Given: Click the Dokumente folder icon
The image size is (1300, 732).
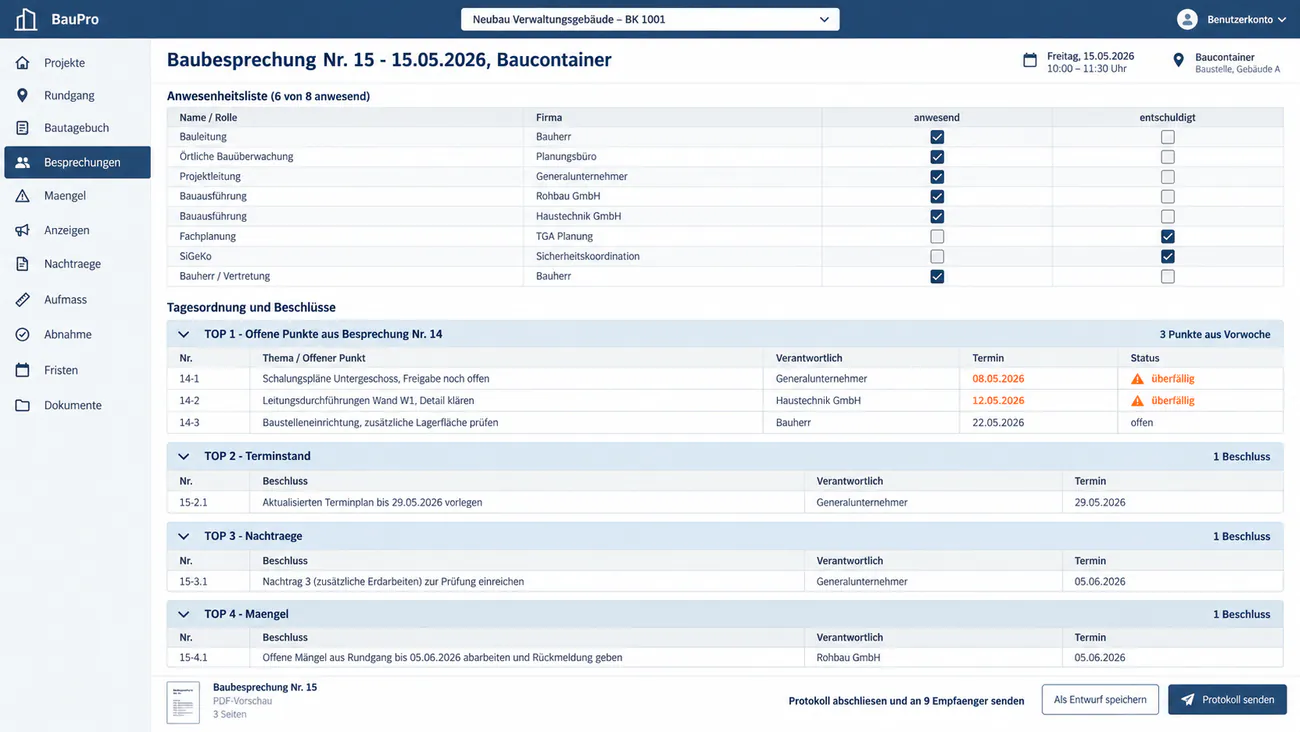Looking at the screenshot, I should [x=23, y=405].
